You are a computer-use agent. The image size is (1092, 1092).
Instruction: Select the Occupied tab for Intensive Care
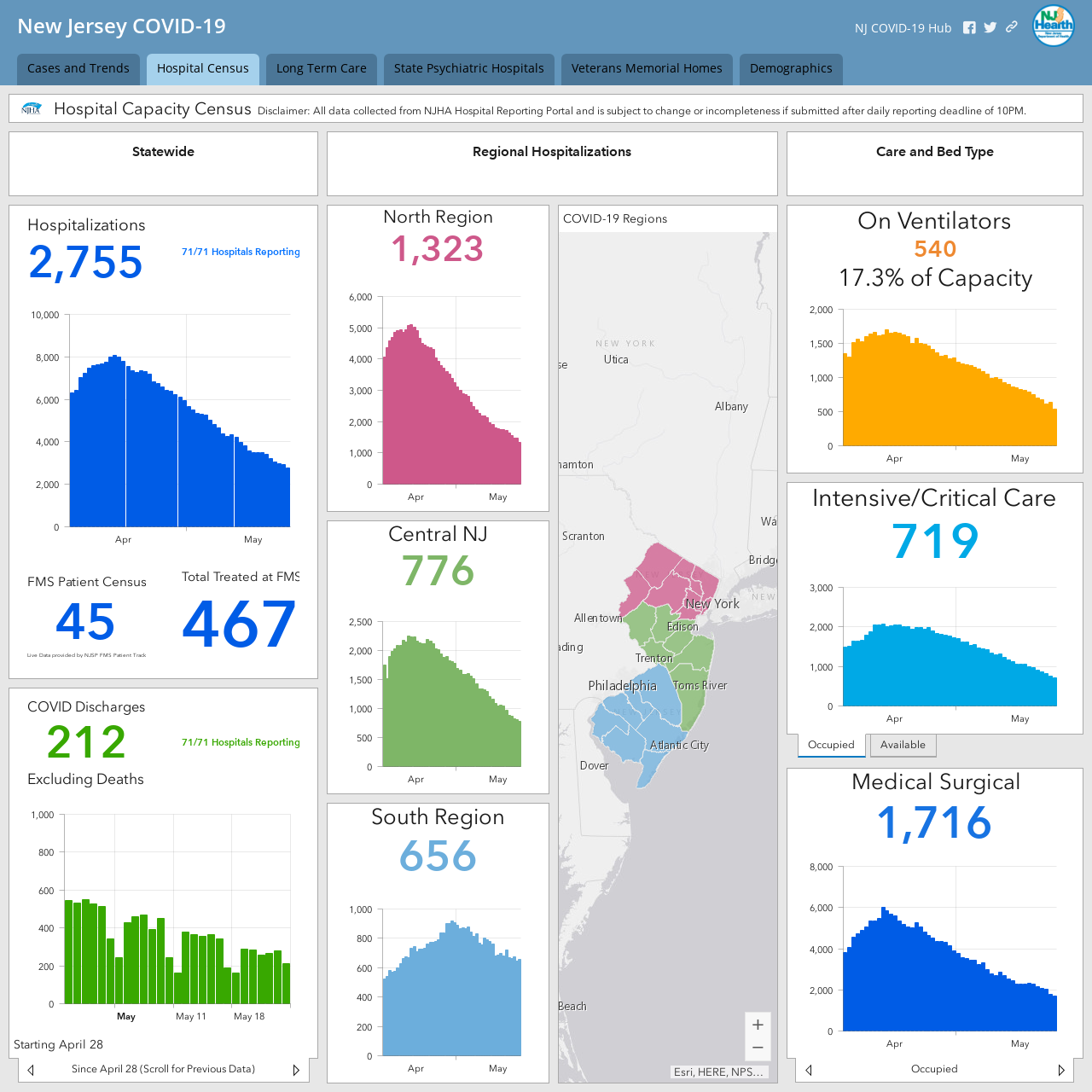pos(831,745)
